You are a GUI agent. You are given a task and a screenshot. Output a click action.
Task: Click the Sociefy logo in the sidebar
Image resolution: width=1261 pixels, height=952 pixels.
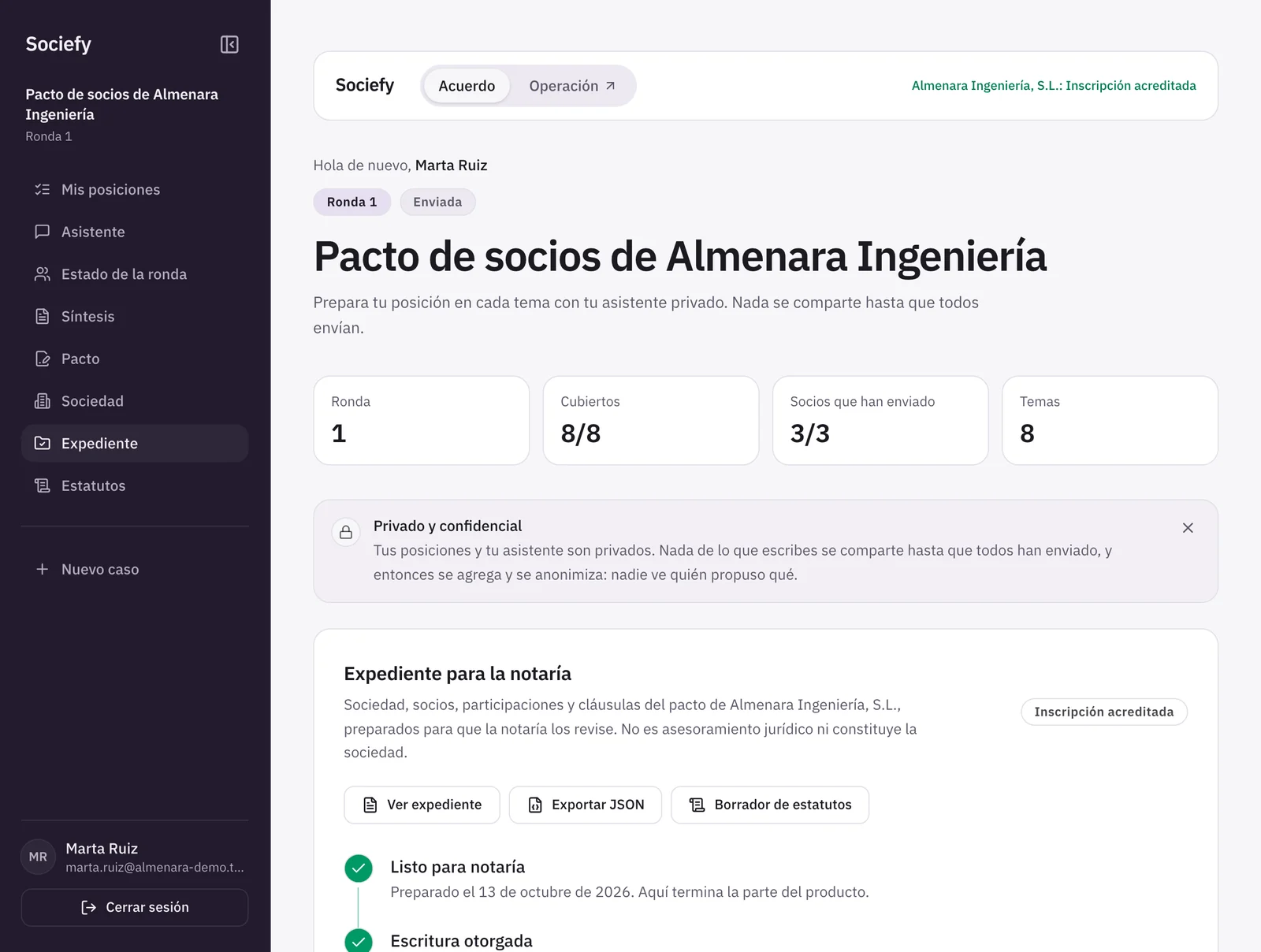(x=58, y=44)
